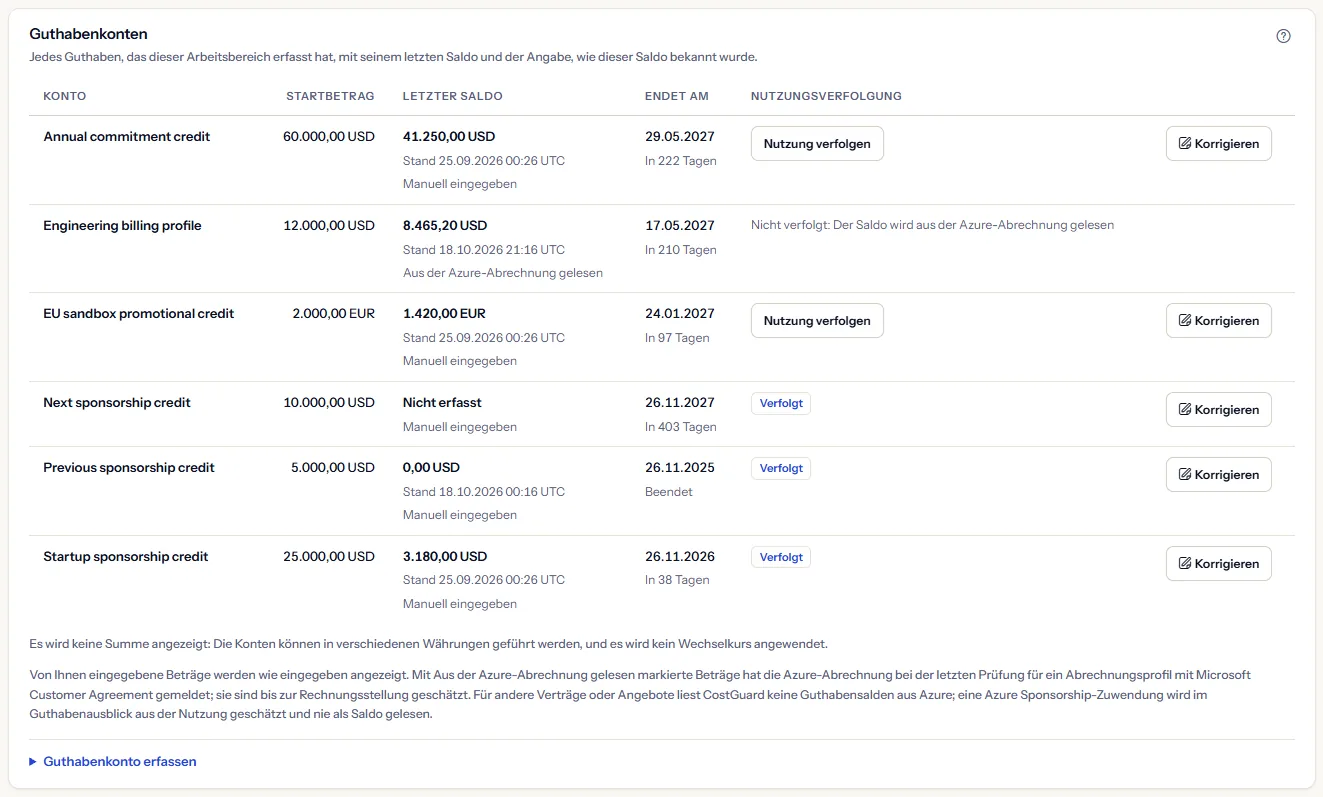Click Stand 18.10.2026 21:16 UTC timestamp
The height and width of the screenshot is (797, 1323).
point(484,249)
